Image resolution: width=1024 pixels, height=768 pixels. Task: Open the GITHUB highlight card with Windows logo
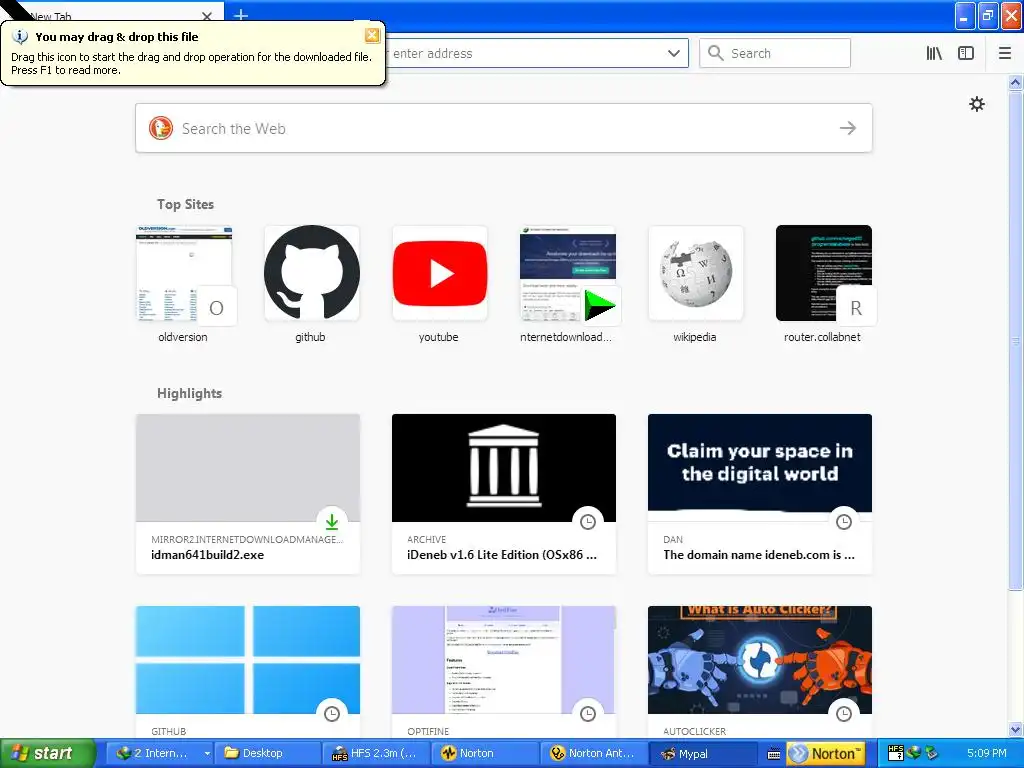(248, 673)
